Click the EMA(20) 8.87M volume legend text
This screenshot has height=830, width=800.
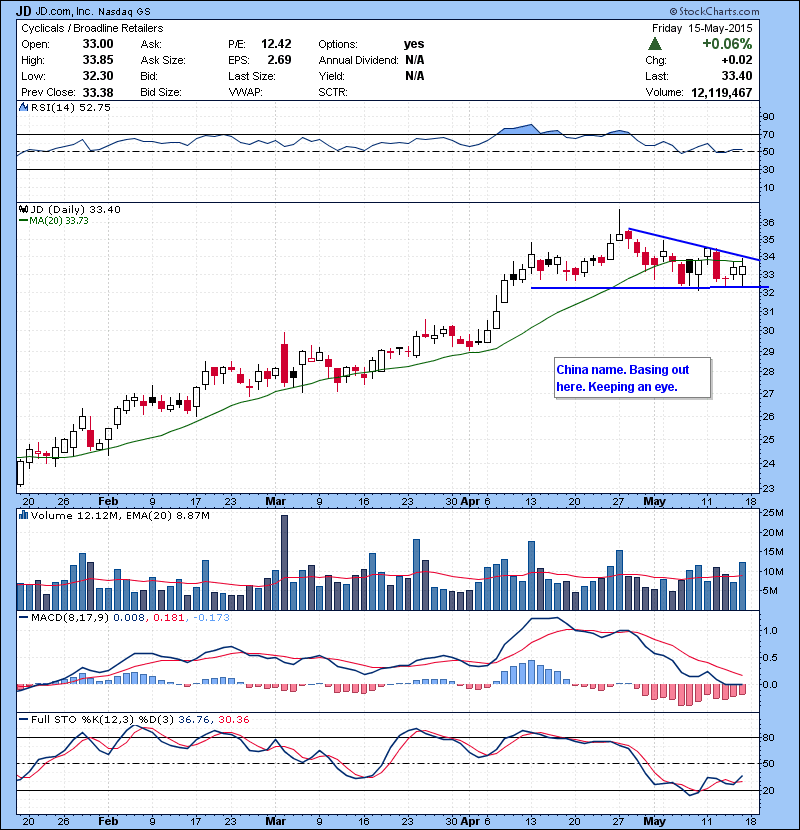pos(168,515)
